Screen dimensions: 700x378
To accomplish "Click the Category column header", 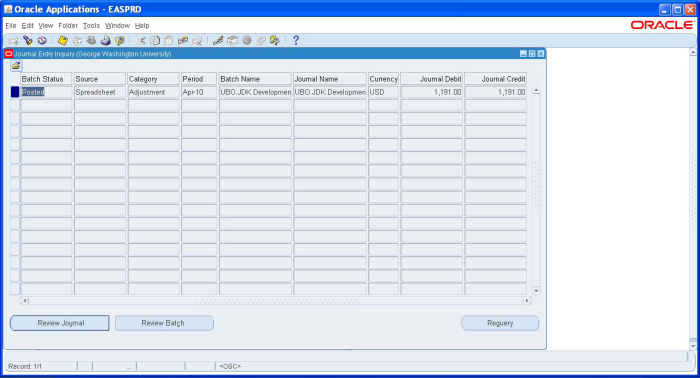I will pyautogui.click(x=153, y=79).
